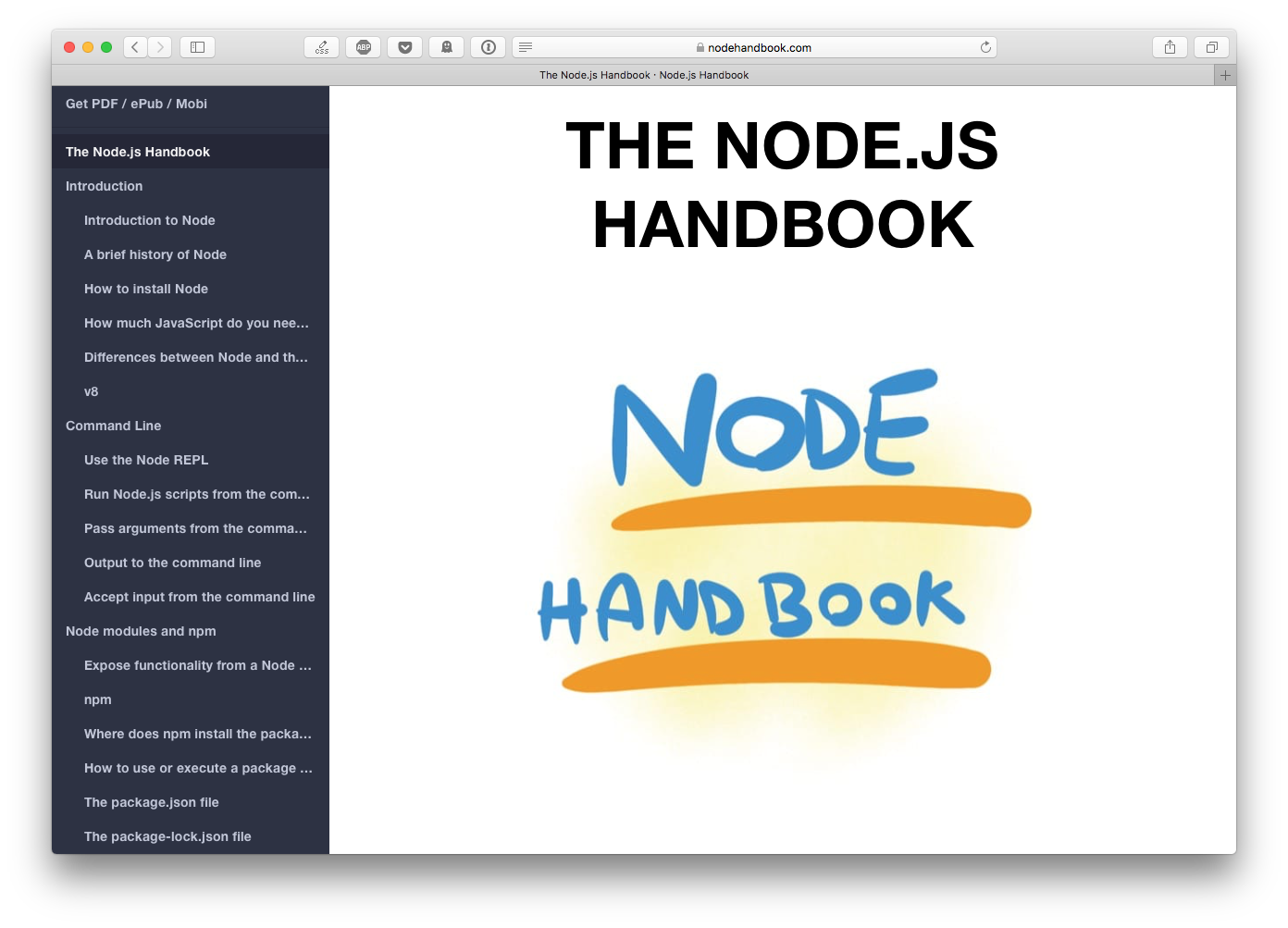The height and width of the screenshot is (928, 1288).
Task: Click the AdBlock Plus icon
Action: (363, 46)
